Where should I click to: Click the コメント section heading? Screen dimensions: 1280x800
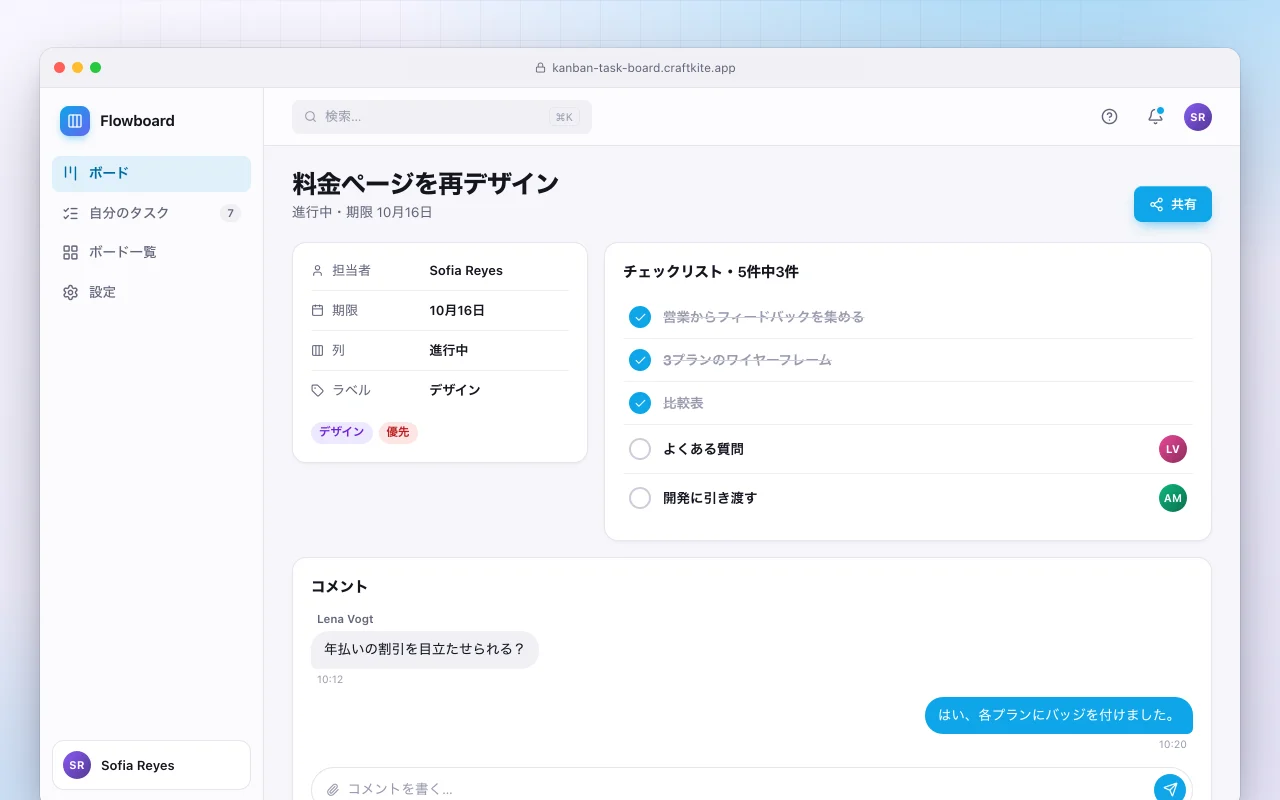tap(339, 587)
